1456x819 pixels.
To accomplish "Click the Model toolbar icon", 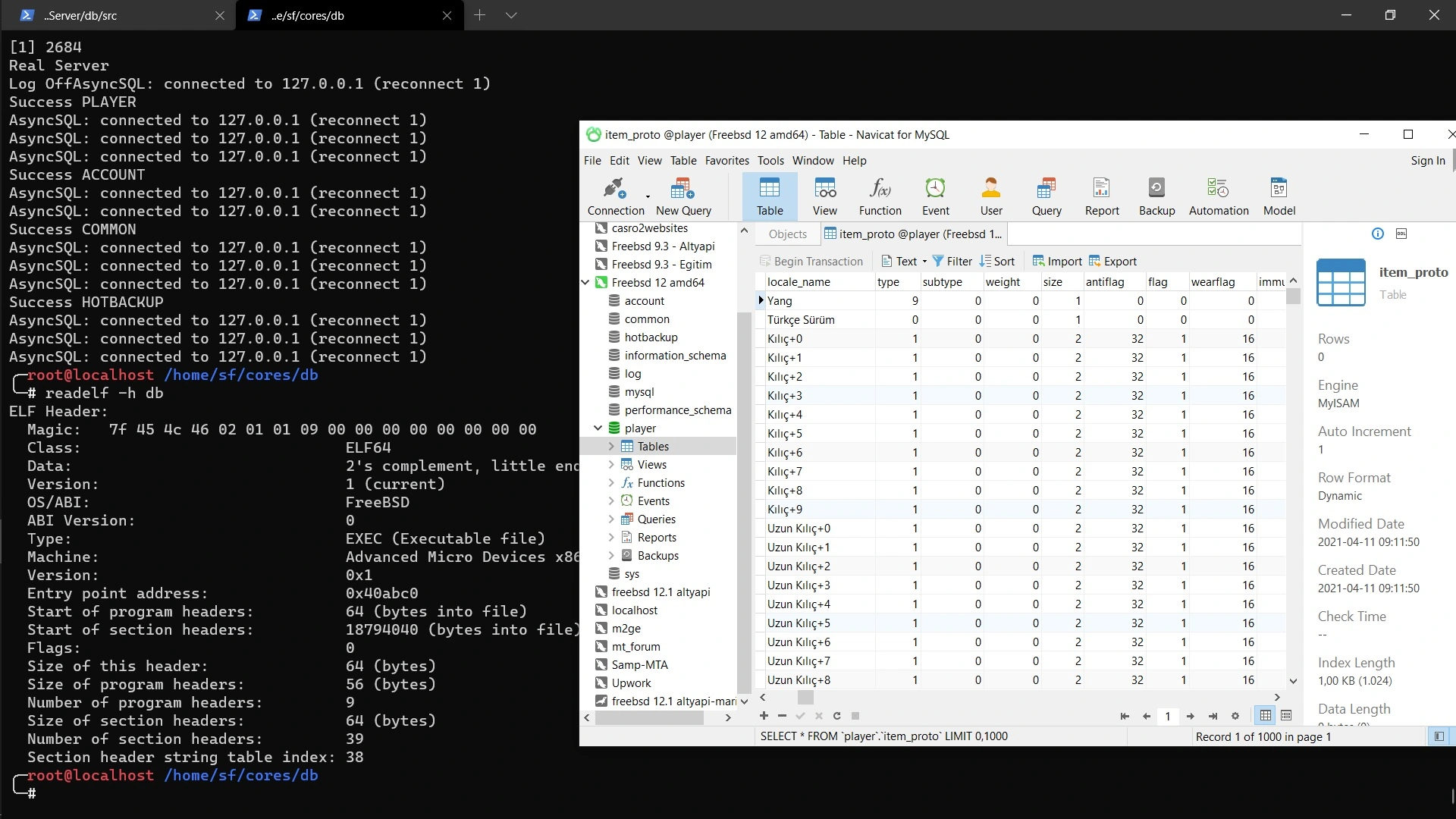I will (x=1279, y=196).
